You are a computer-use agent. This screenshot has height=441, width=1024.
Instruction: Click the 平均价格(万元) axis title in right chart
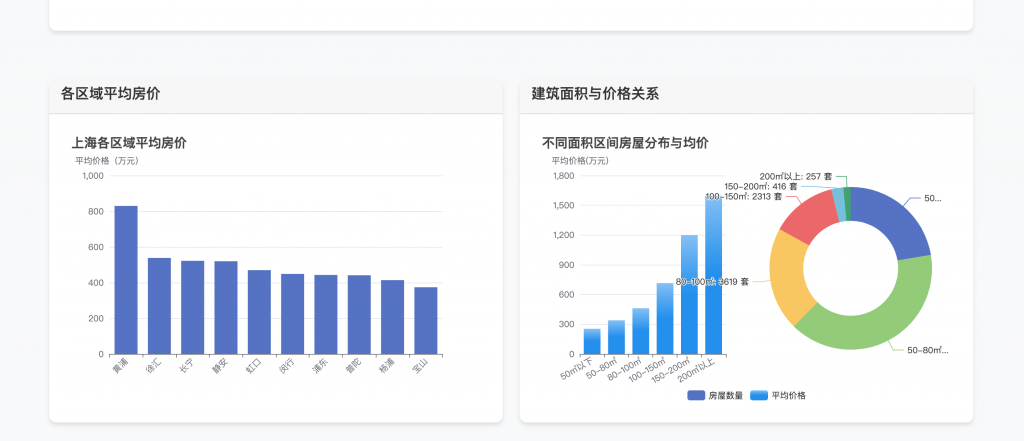click(580, 161)
